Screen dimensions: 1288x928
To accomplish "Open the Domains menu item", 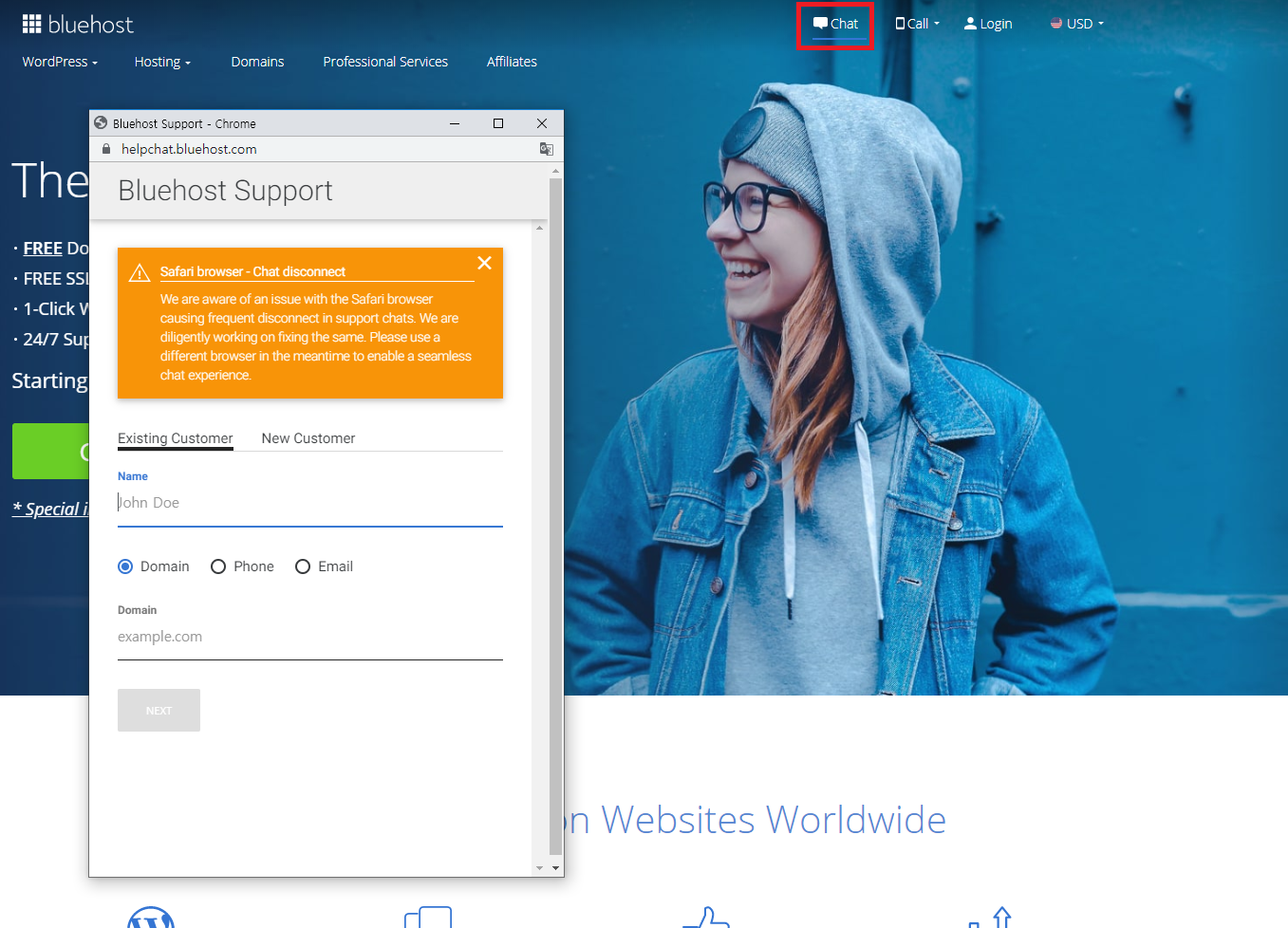I will click(257, 62).
